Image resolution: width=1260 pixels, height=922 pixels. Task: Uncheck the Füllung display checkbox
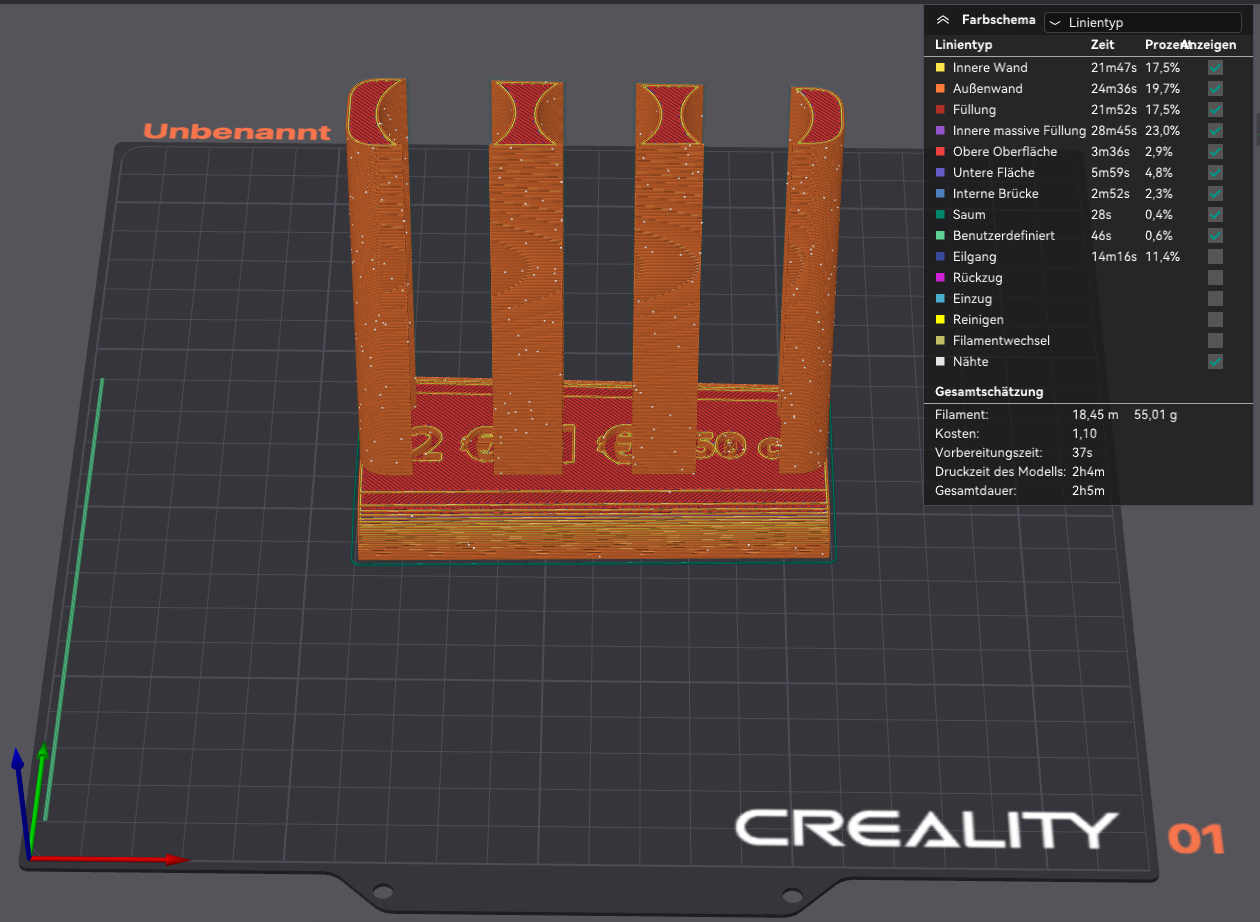[x=1215, y=110]
